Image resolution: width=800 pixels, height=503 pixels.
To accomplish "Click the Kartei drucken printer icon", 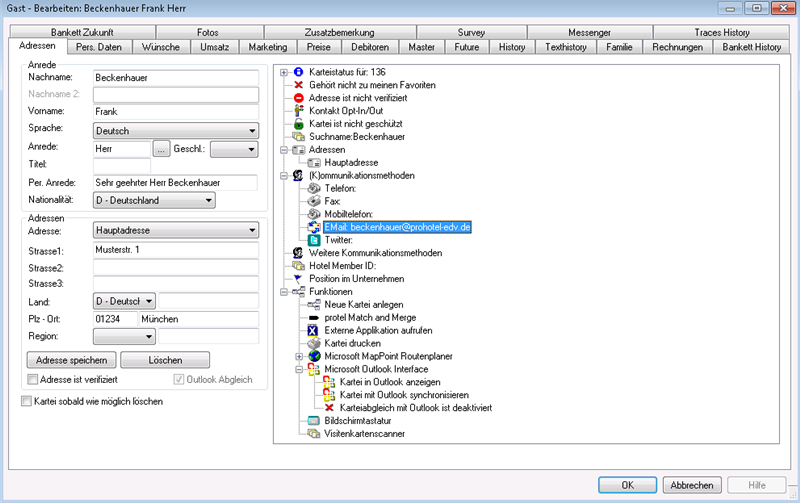I will 314,343.
